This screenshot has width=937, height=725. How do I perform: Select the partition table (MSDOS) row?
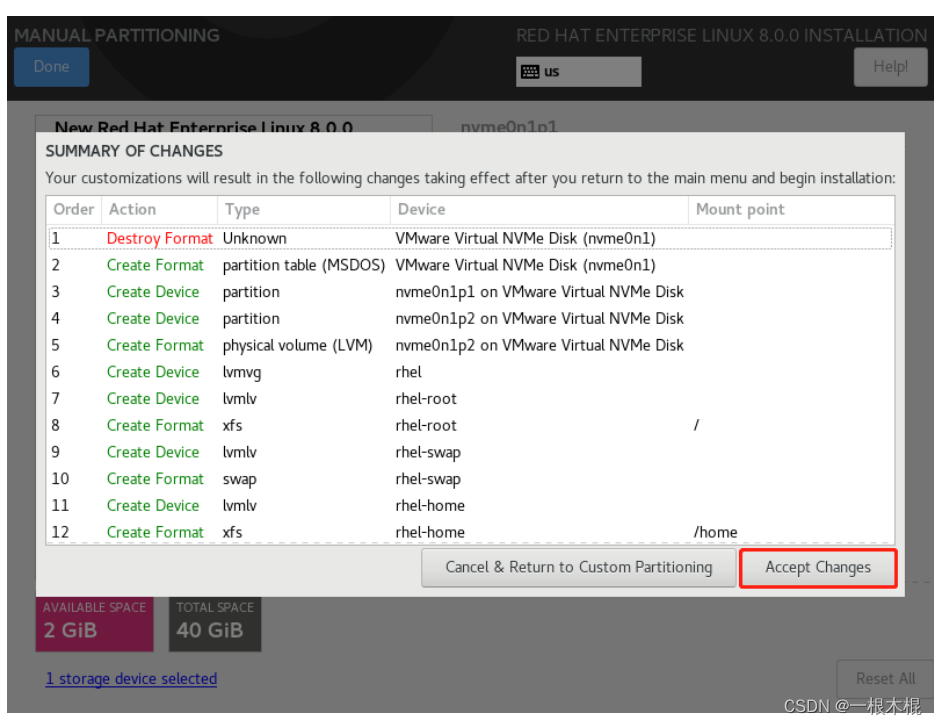pos(470,265)
